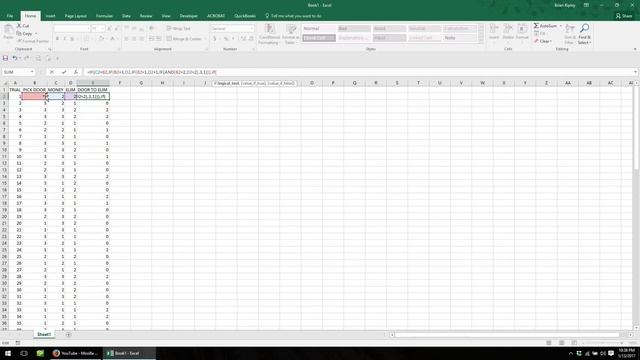640x360 pixels.
Task: Switch to Page Layout view icon
Action: click(562, 343)
